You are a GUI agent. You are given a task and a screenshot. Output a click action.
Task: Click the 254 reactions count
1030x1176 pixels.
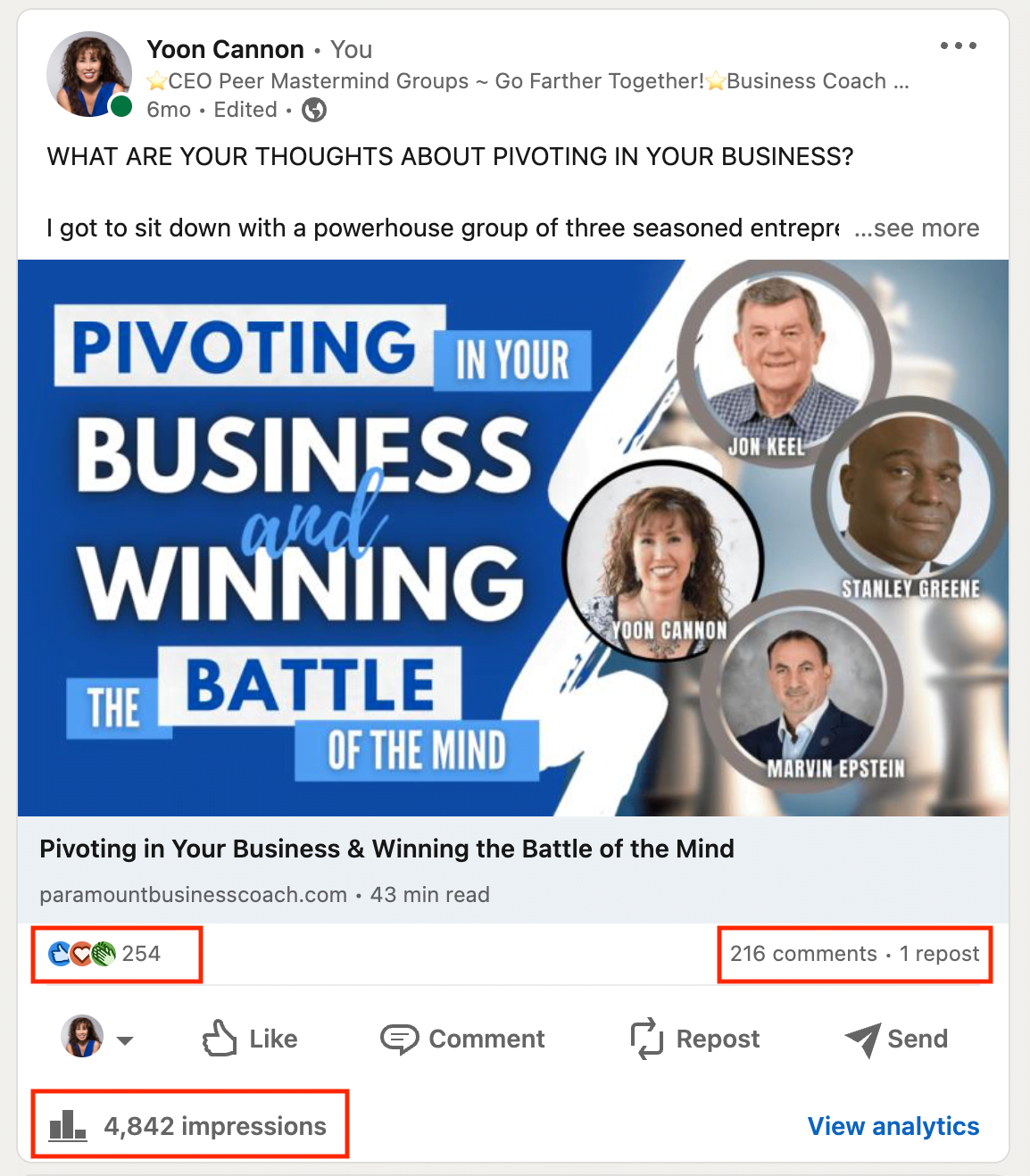pyautogui.click(x=141, y=954)
